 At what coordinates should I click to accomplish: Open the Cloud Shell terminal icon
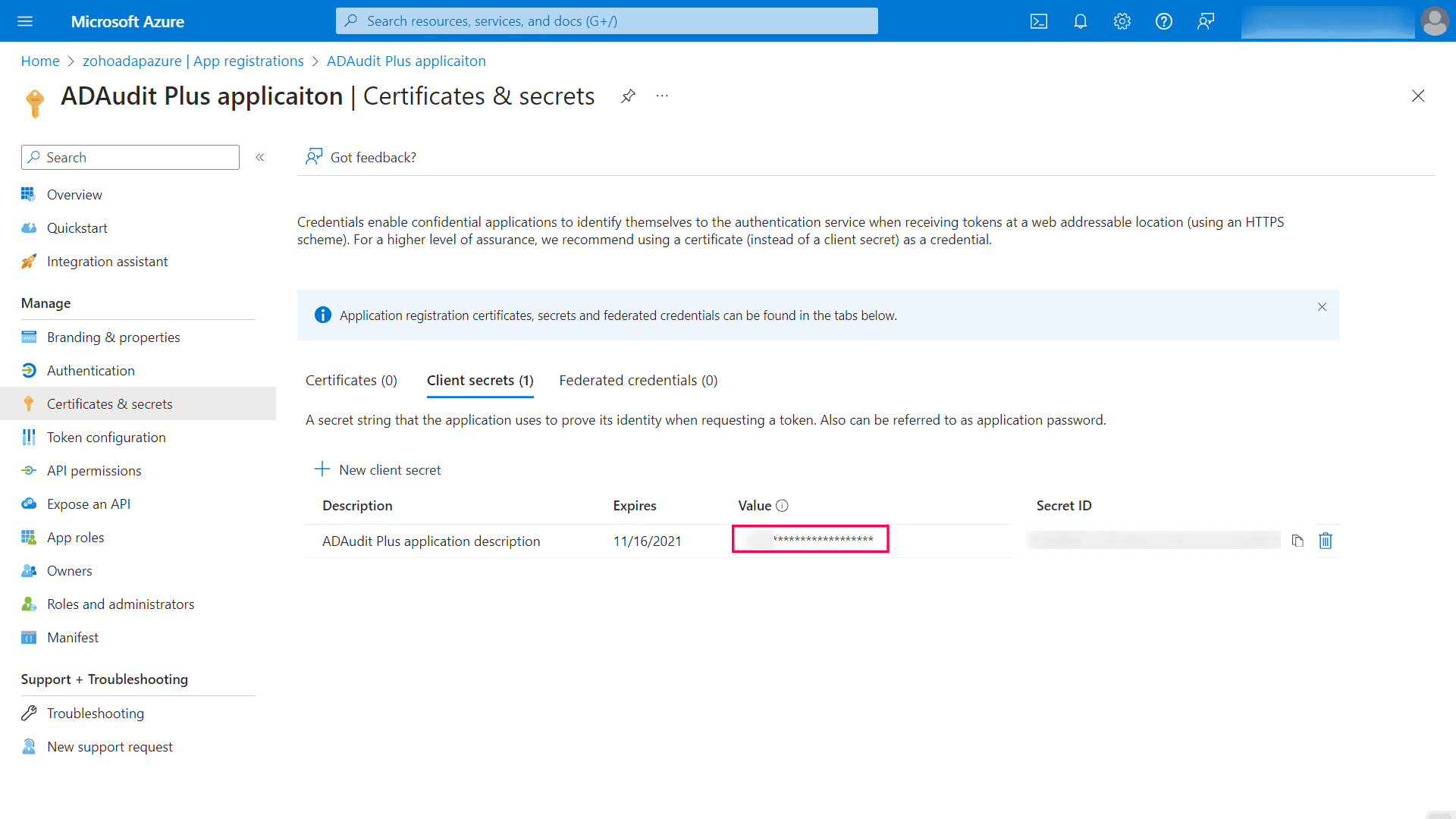1038,21
